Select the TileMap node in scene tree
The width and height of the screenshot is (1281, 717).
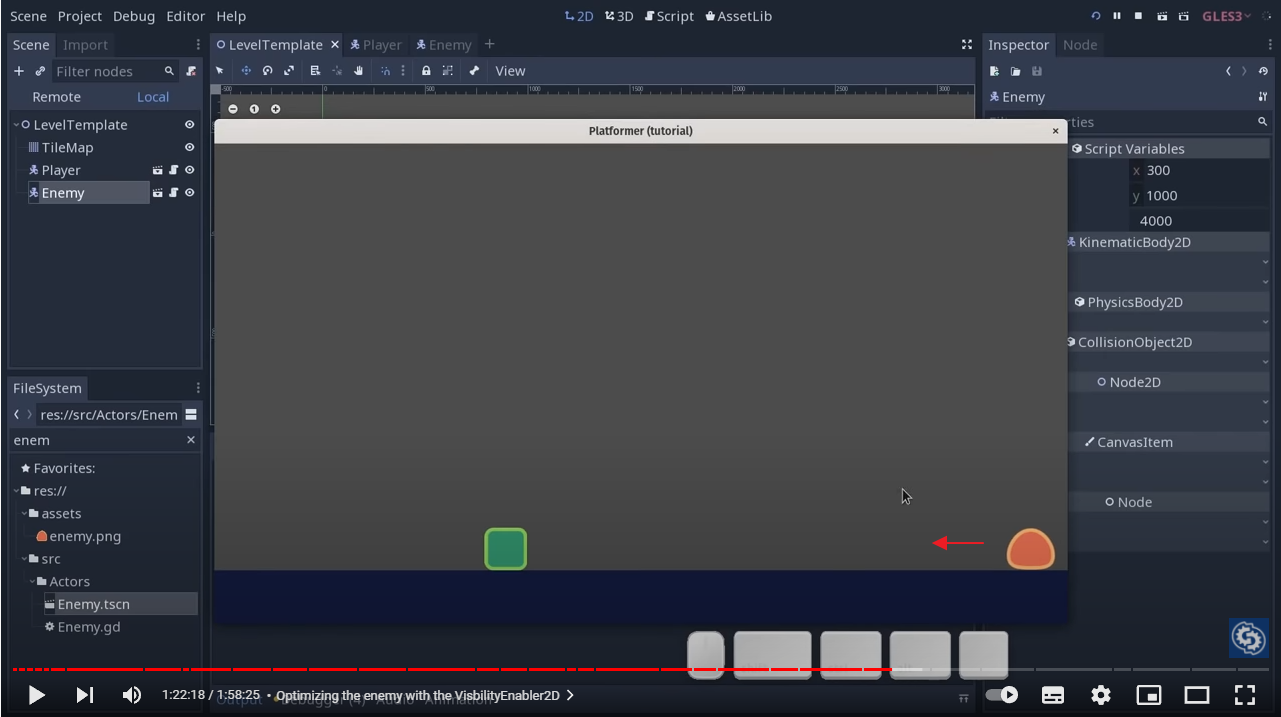67,147
